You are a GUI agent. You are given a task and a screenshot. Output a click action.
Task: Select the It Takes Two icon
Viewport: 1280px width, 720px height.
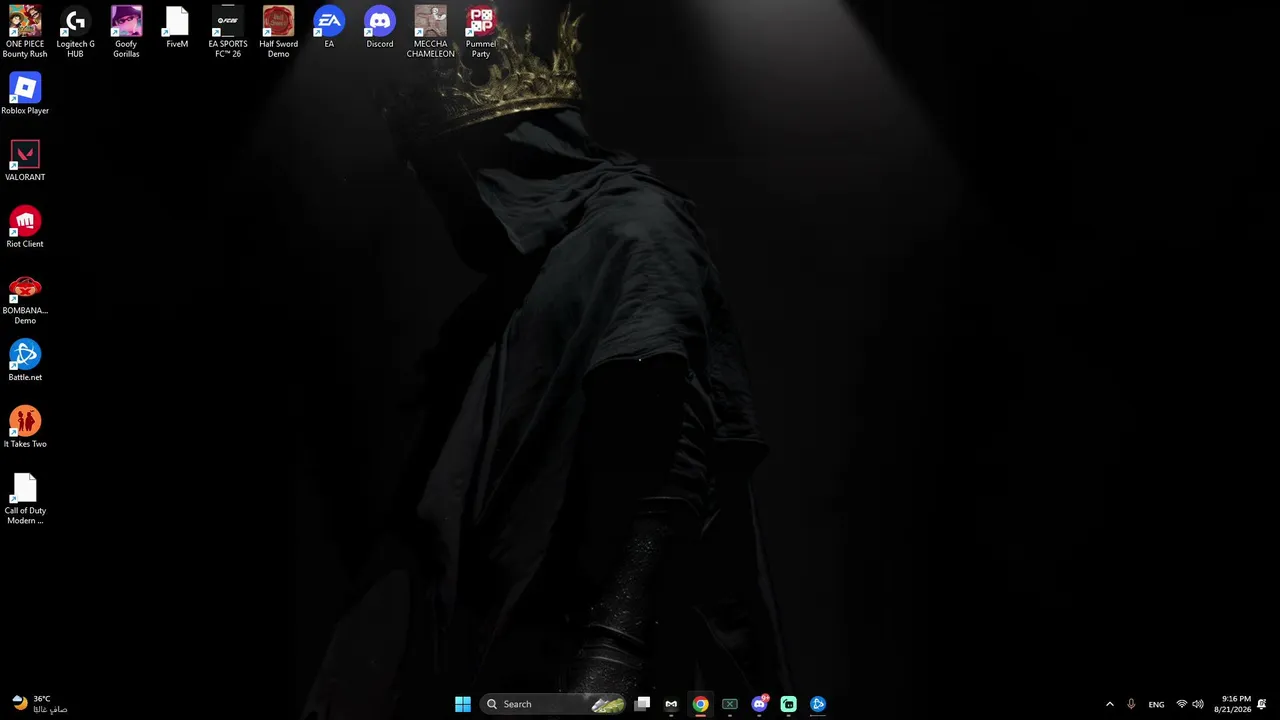pyautogui.click(x=25, y=427)
